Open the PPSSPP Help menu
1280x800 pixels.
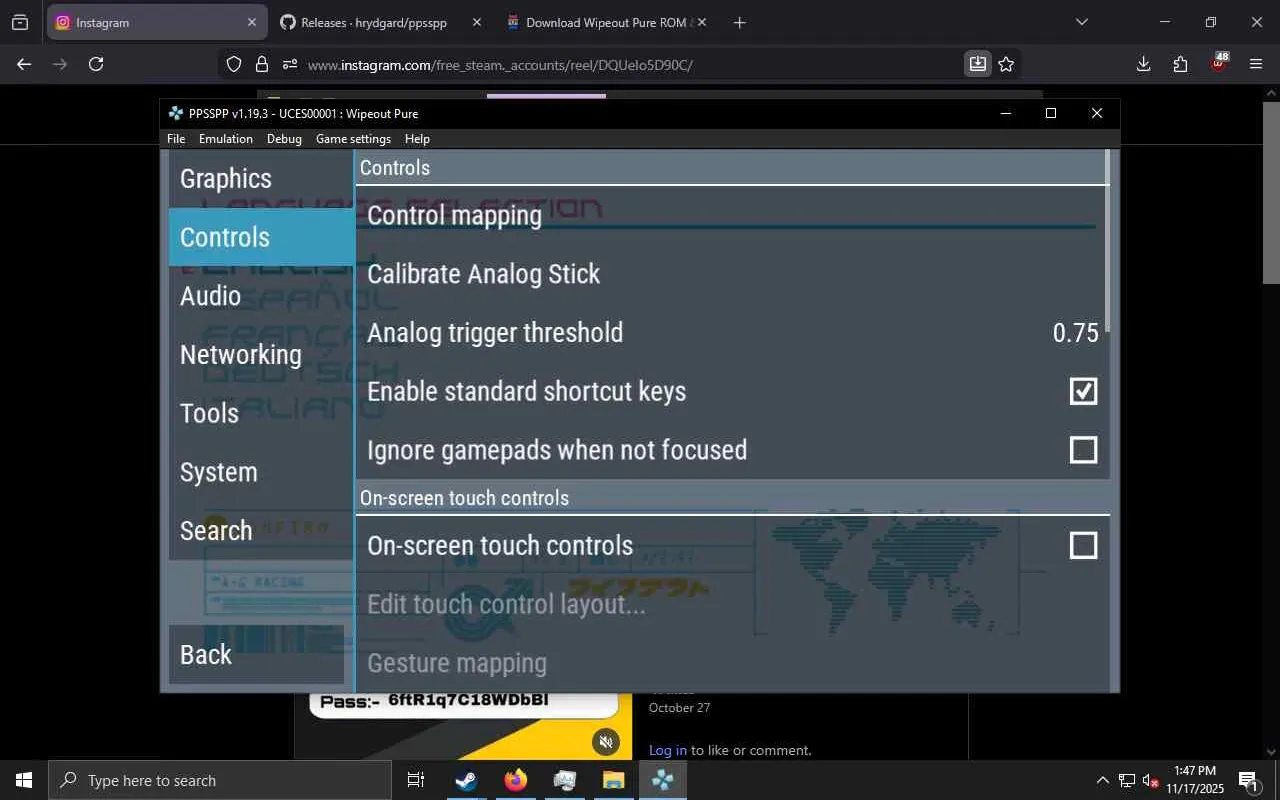click(417, 139)
